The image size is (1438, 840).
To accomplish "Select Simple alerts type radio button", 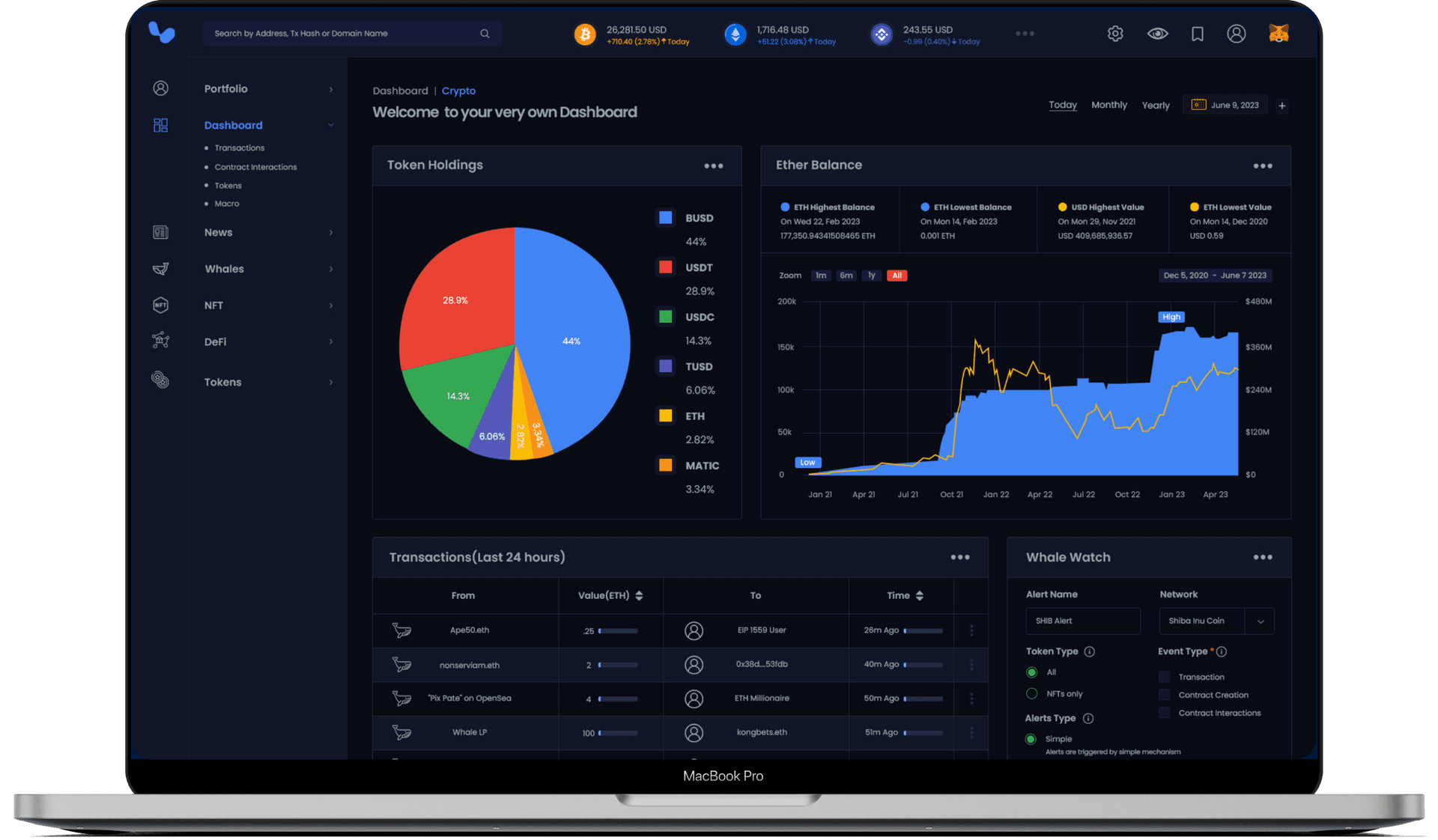I will (1031, 739).
